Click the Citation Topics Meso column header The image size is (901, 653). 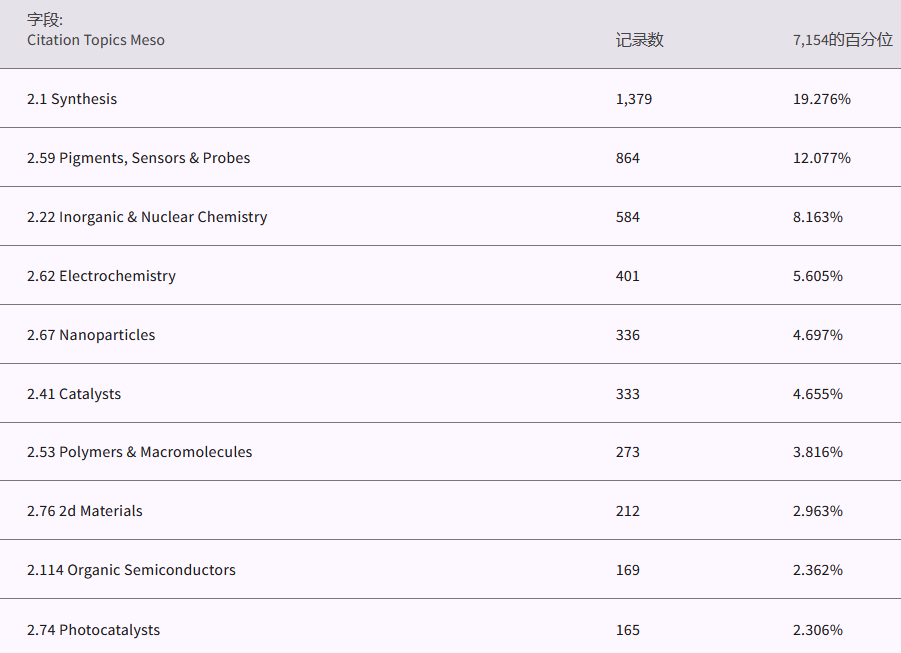click(x=96, y=40)
